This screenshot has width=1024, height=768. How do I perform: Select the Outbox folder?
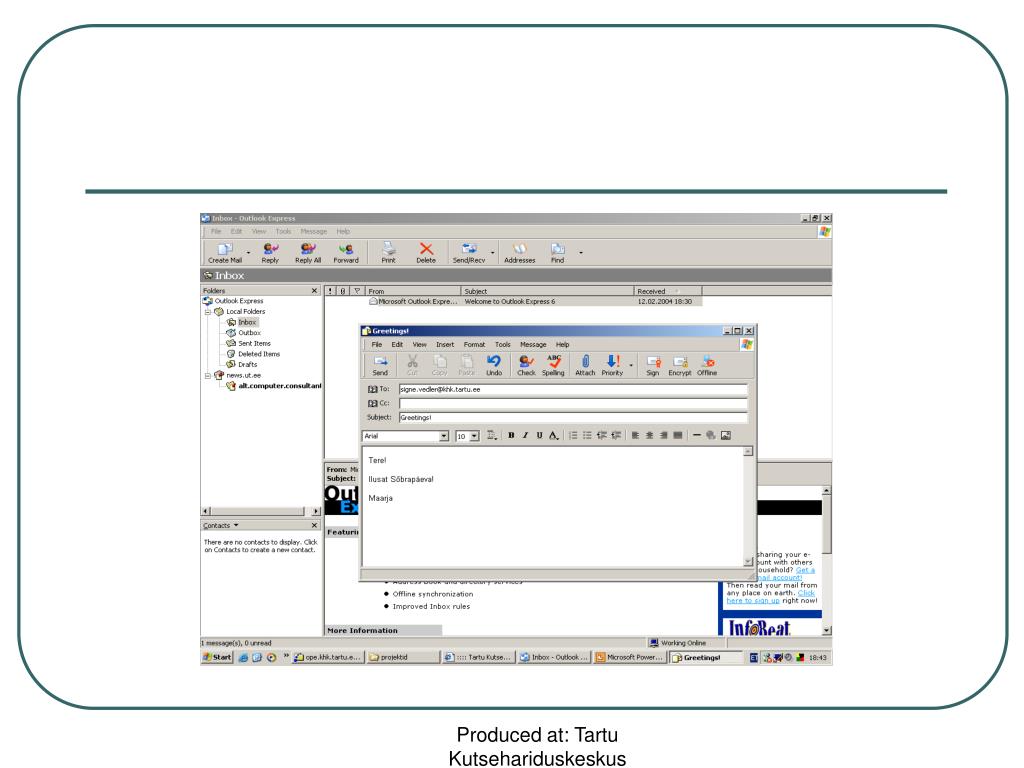coord(249,333)
